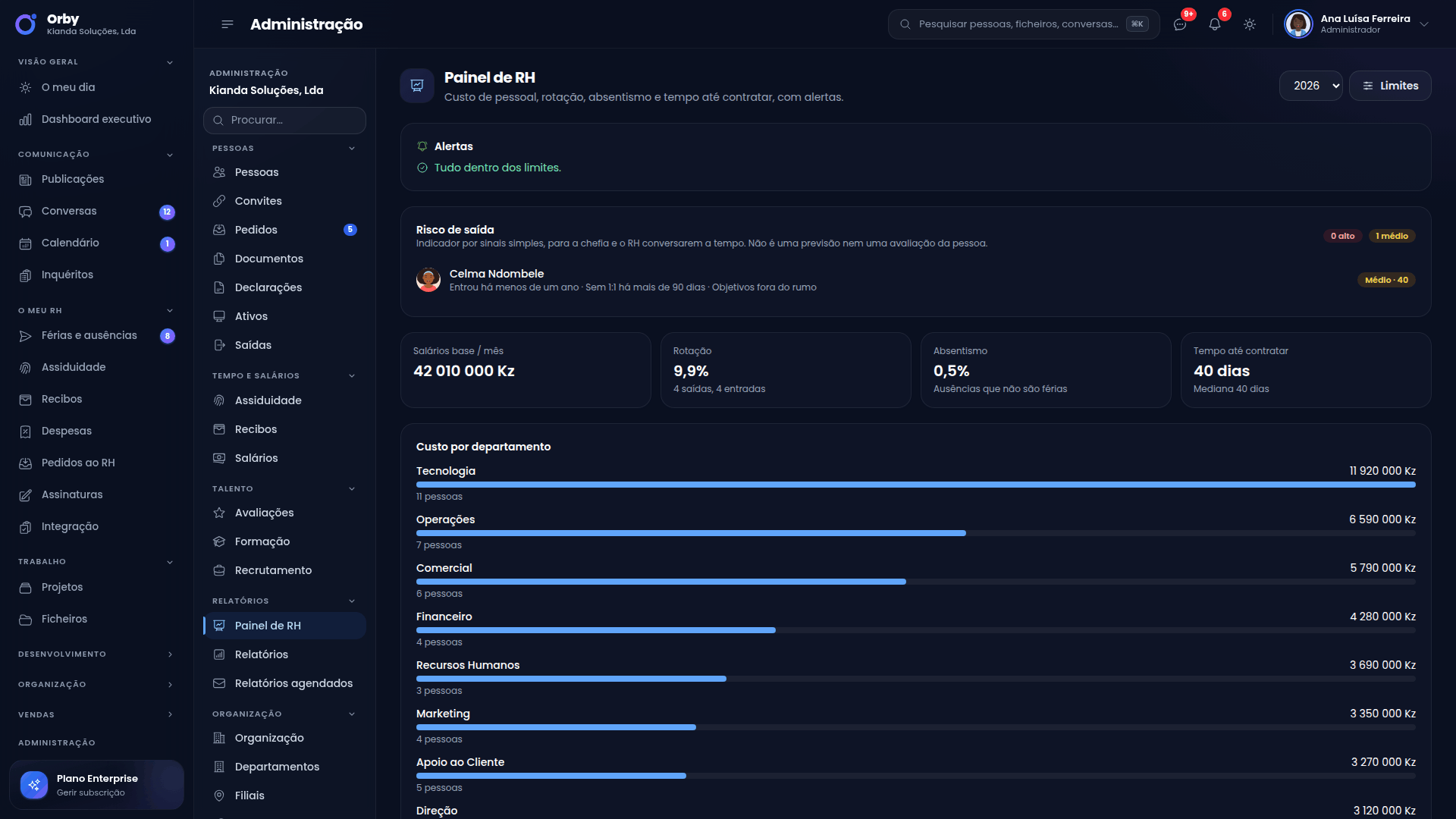Click Gerir subscrição plan card

96,785
